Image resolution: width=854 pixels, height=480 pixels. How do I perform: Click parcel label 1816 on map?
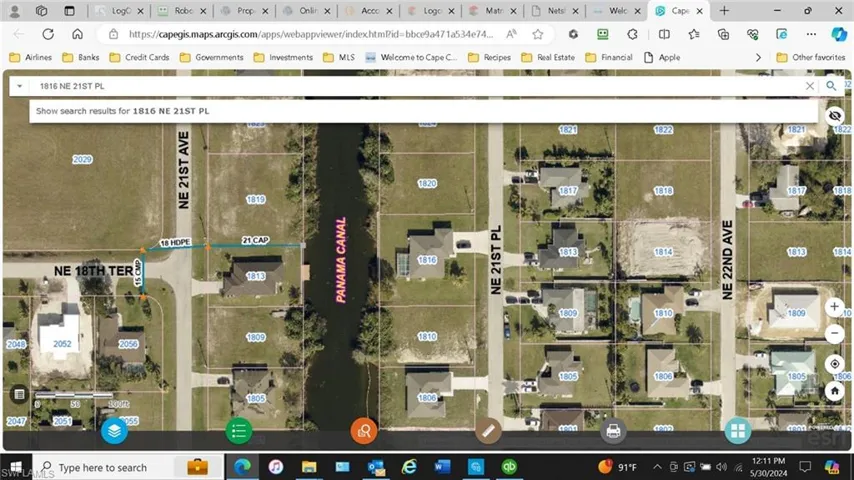(x=427, y=260)
